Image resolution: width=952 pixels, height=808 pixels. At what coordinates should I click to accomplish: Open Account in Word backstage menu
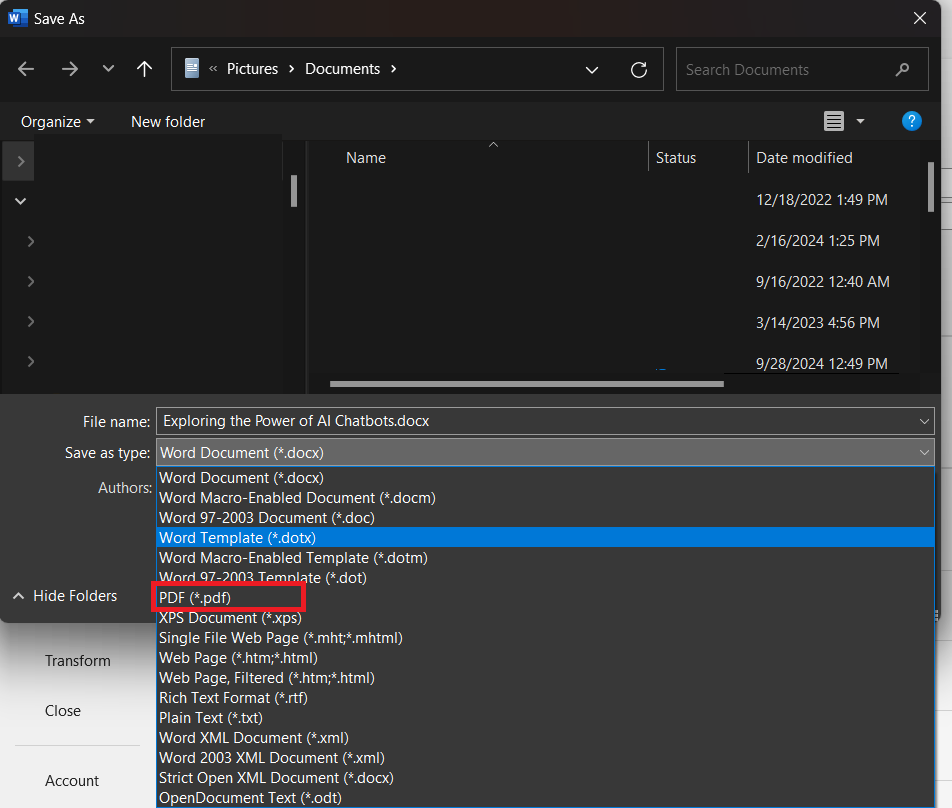pos(72,781)
